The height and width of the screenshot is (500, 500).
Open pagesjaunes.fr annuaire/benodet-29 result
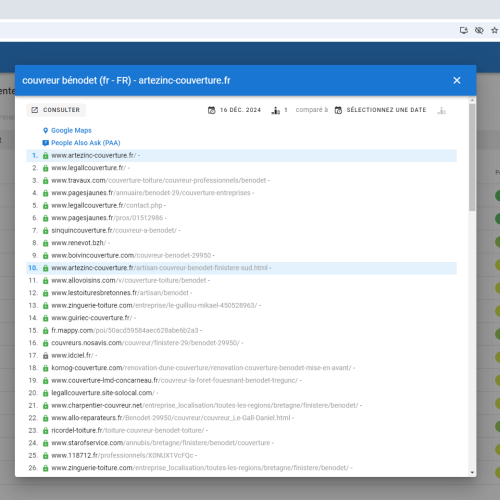[x=151, y=193]
